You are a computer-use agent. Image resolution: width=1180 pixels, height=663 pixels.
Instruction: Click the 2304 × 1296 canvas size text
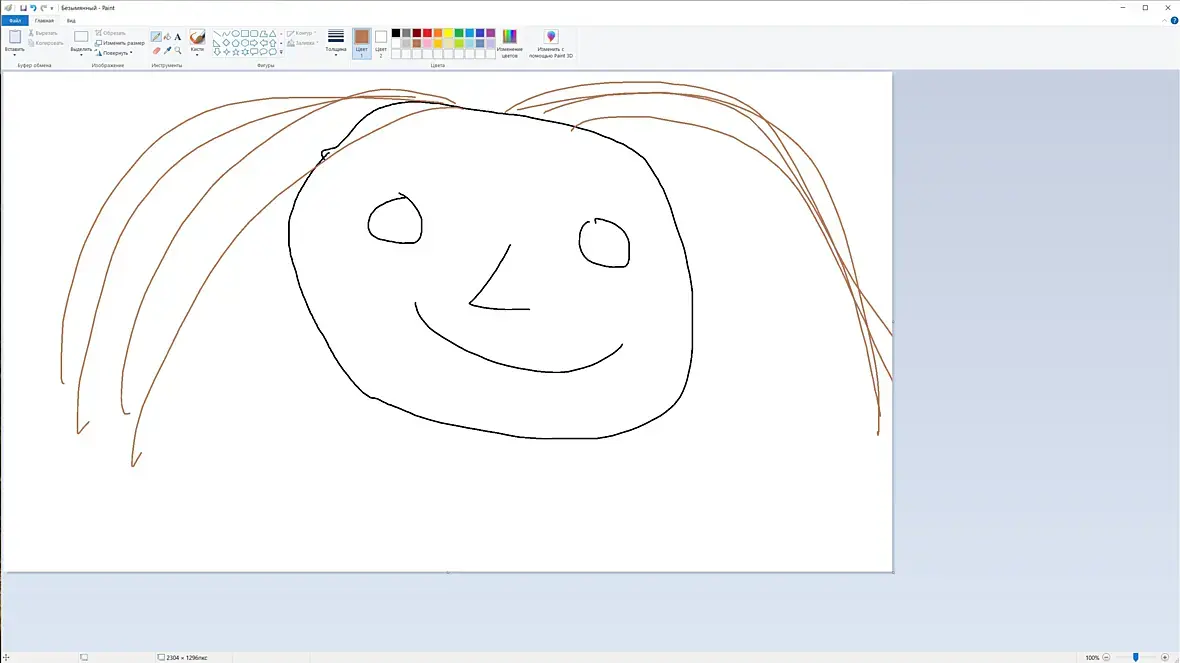pyautogui.click(x=187, y=658)
